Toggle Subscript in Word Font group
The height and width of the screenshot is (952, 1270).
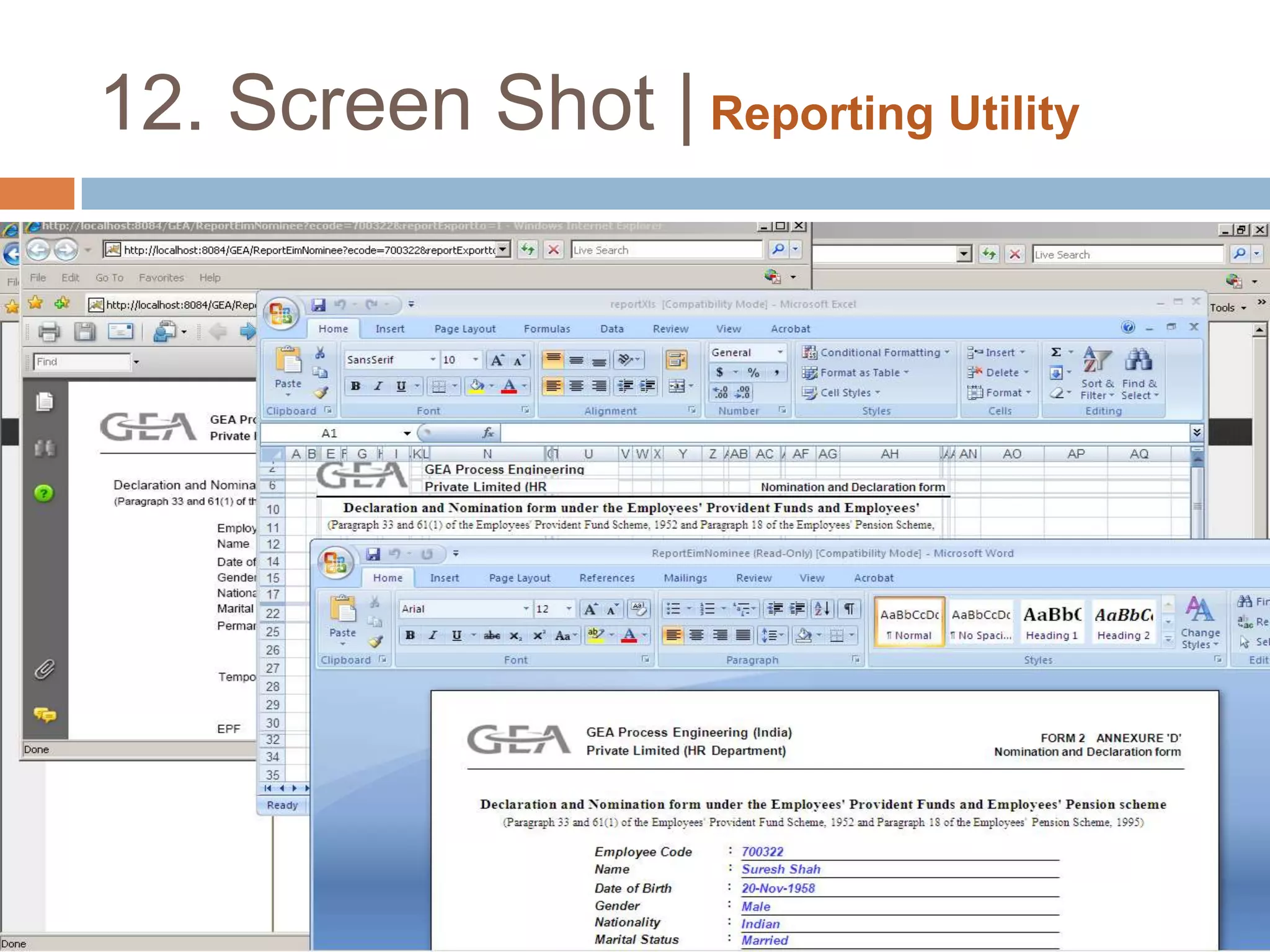click(516, 635)
